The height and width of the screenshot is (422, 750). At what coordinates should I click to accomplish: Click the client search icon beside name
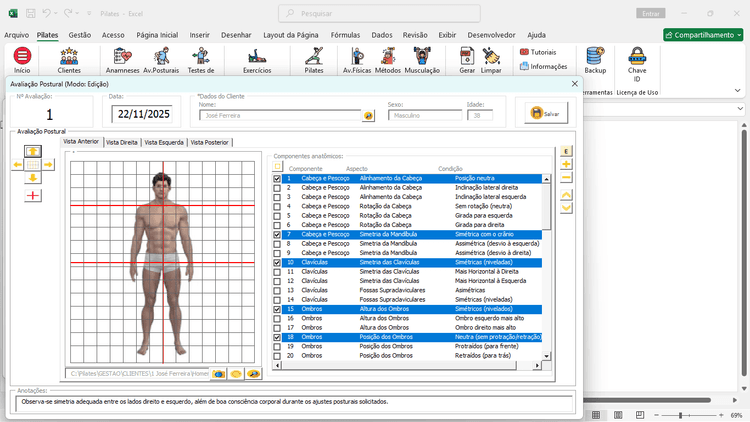coord(368,116)
